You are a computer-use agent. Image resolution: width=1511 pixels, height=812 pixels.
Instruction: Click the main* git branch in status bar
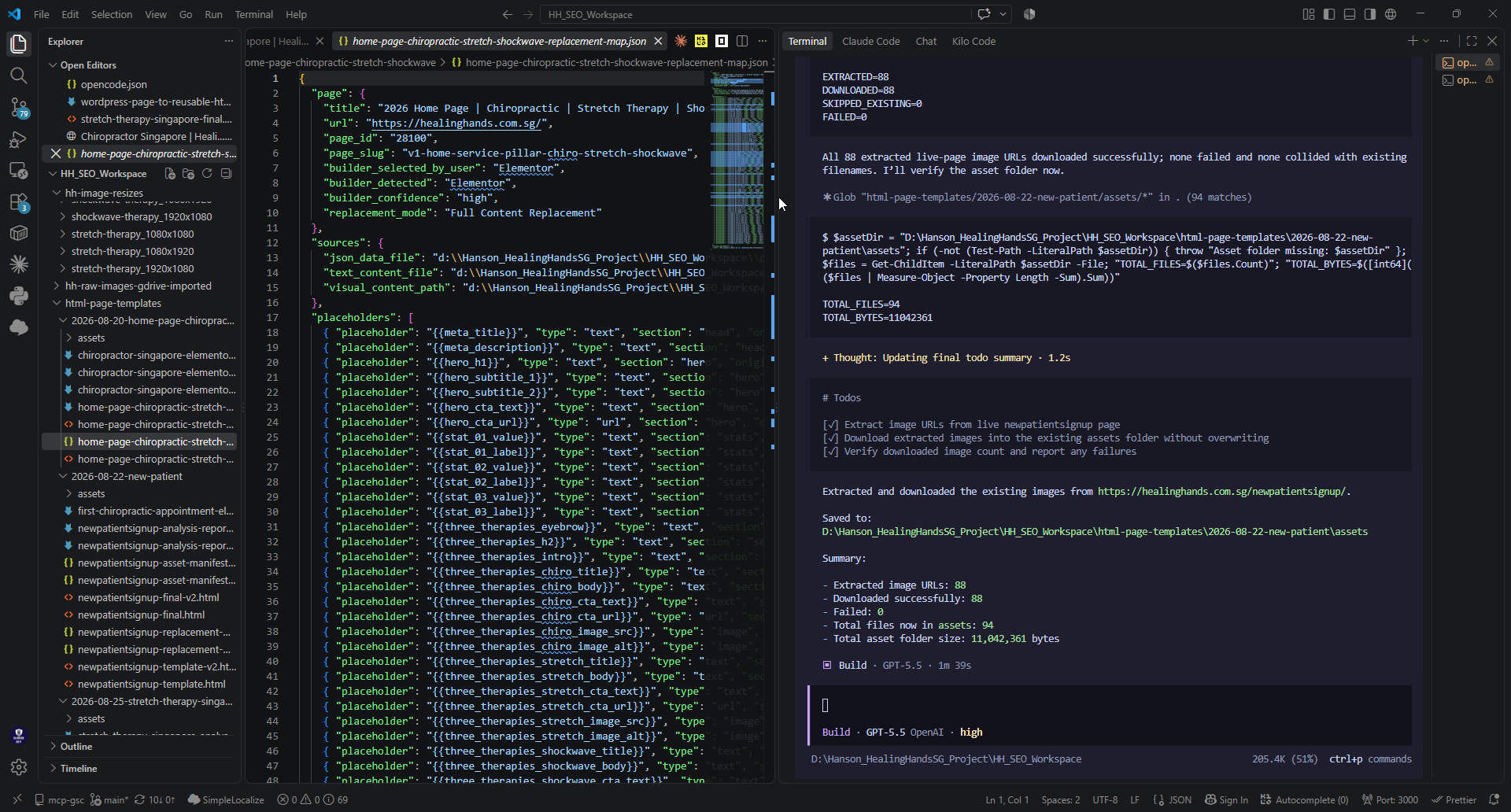click(109, 799)
